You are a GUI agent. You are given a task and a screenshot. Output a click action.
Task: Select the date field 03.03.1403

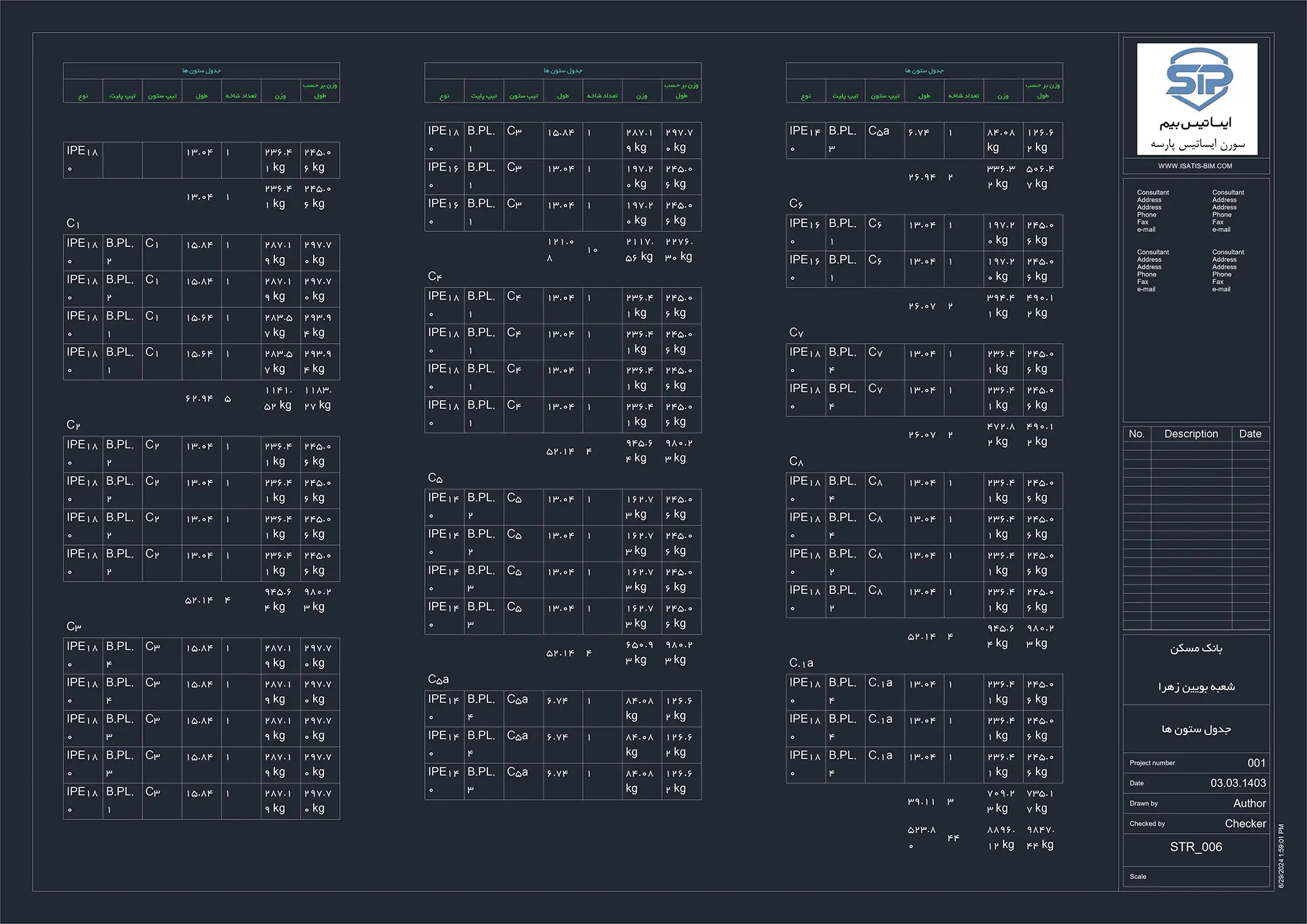[1238, 783]
